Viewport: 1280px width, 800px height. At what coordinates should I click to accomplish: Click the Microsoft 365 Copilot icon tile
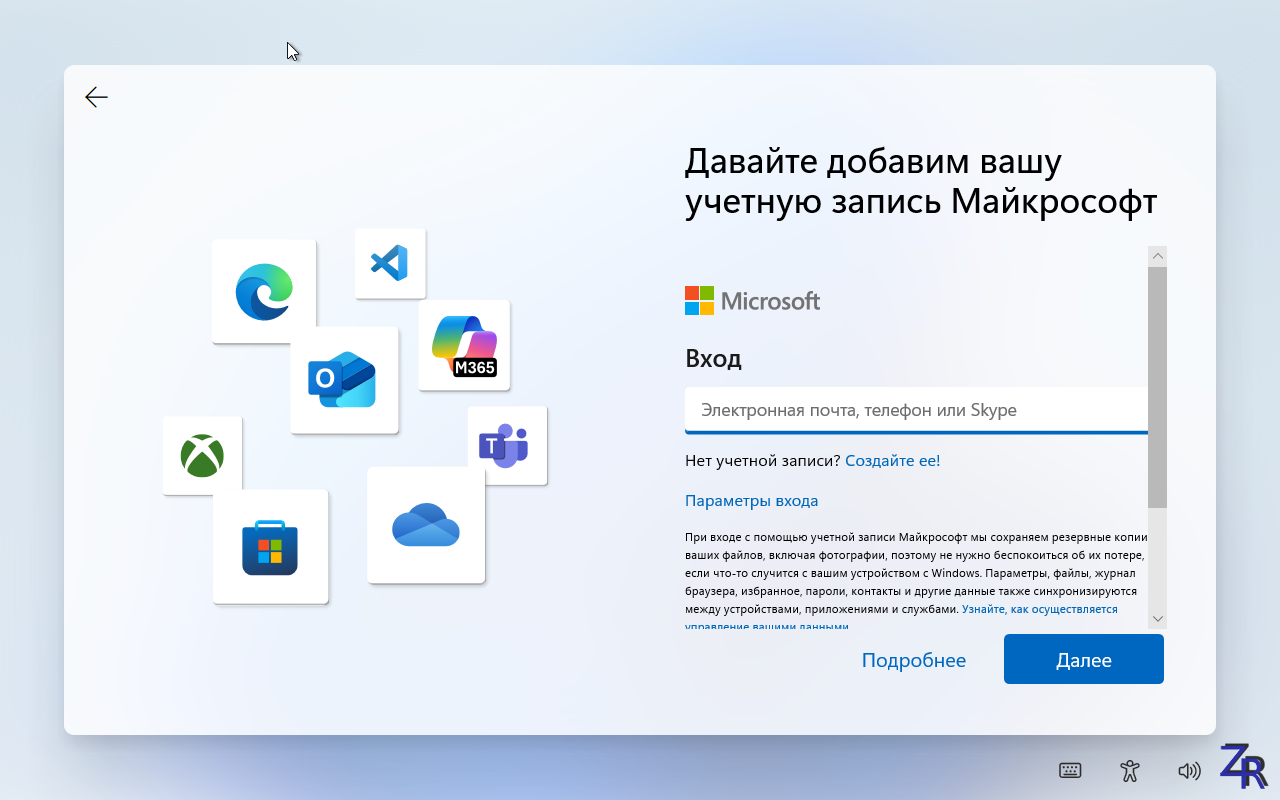tap(464, 345)
